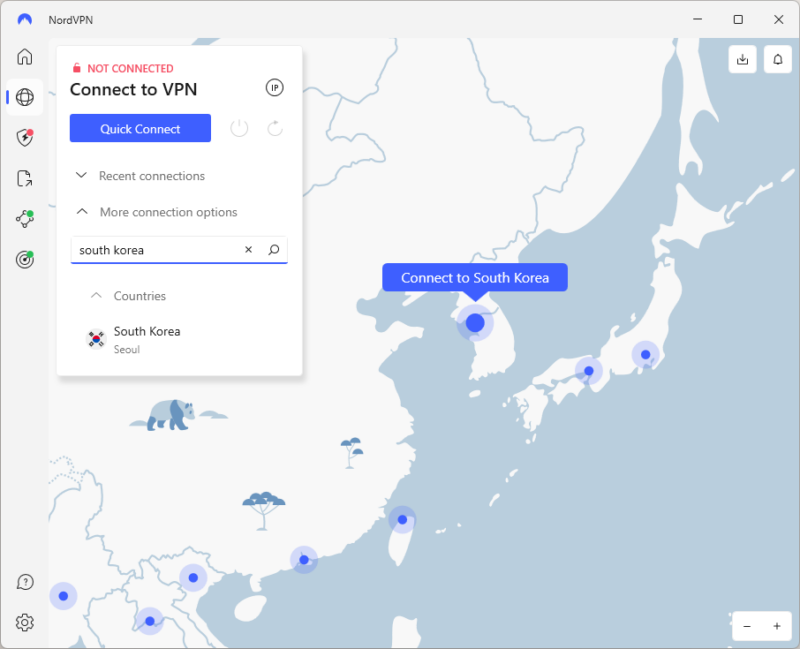
Task: Click the IP info icon
Action: pos(274,88)
